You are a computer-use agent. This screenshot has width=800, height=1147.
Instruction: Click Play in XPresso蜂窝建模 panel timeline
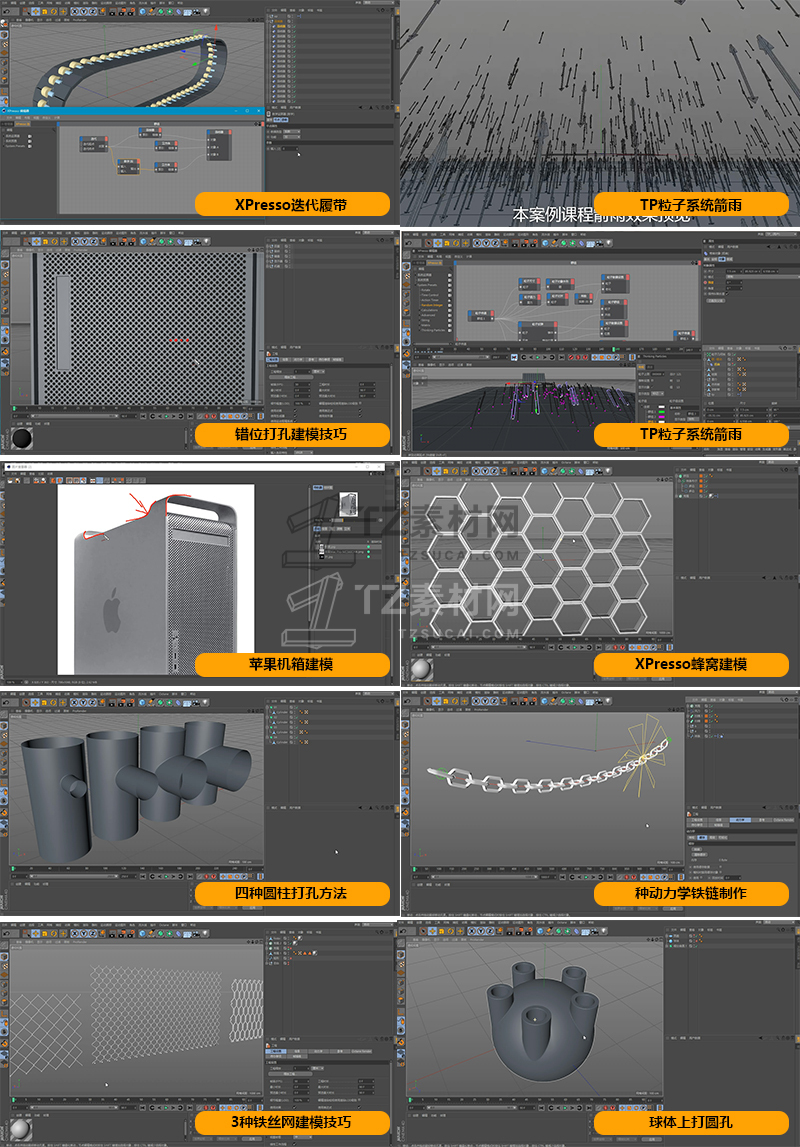coord(575,647)
